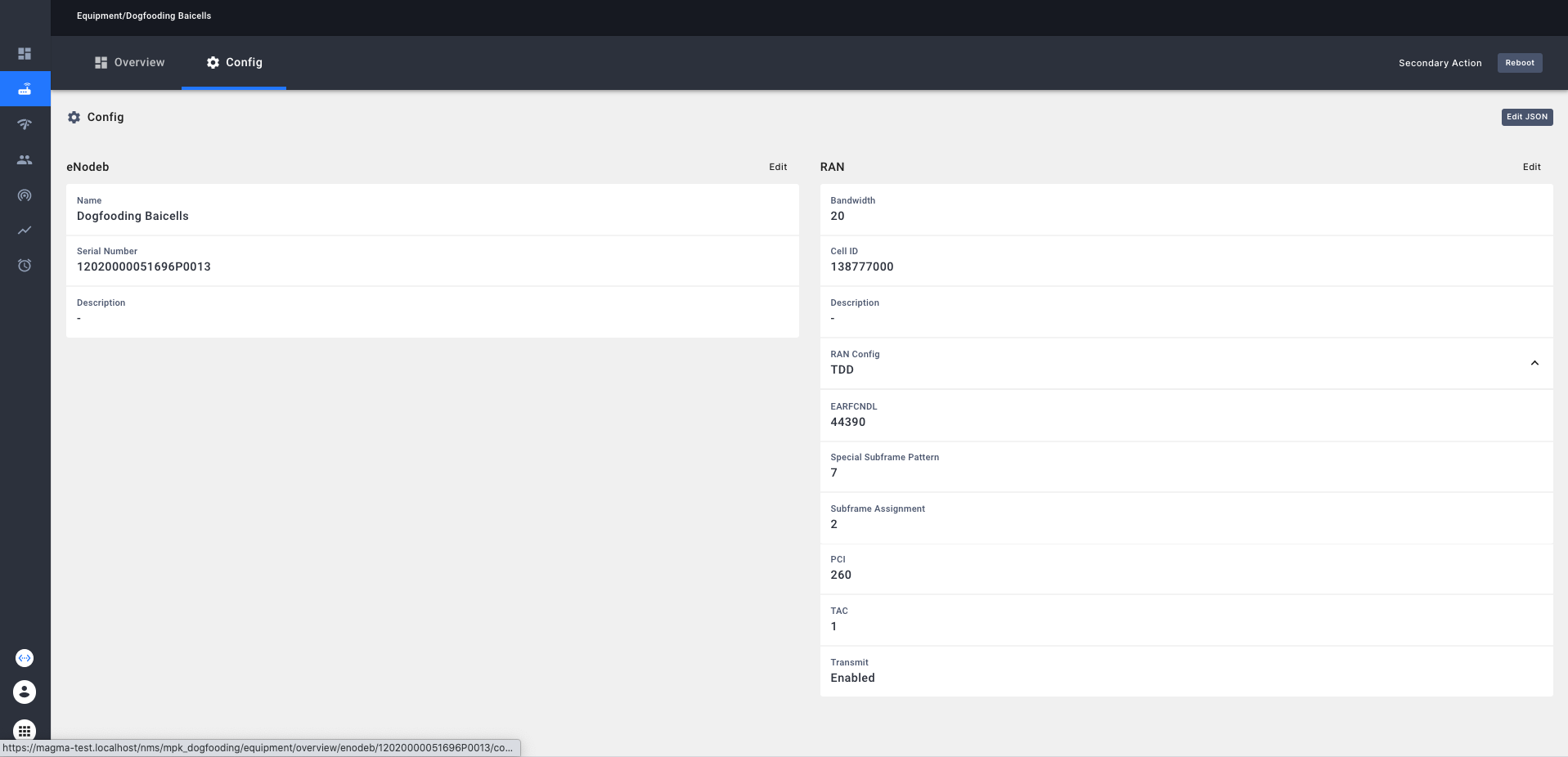
Task: Click the network selector icon with blue arrows
Action: coord(25,658)
